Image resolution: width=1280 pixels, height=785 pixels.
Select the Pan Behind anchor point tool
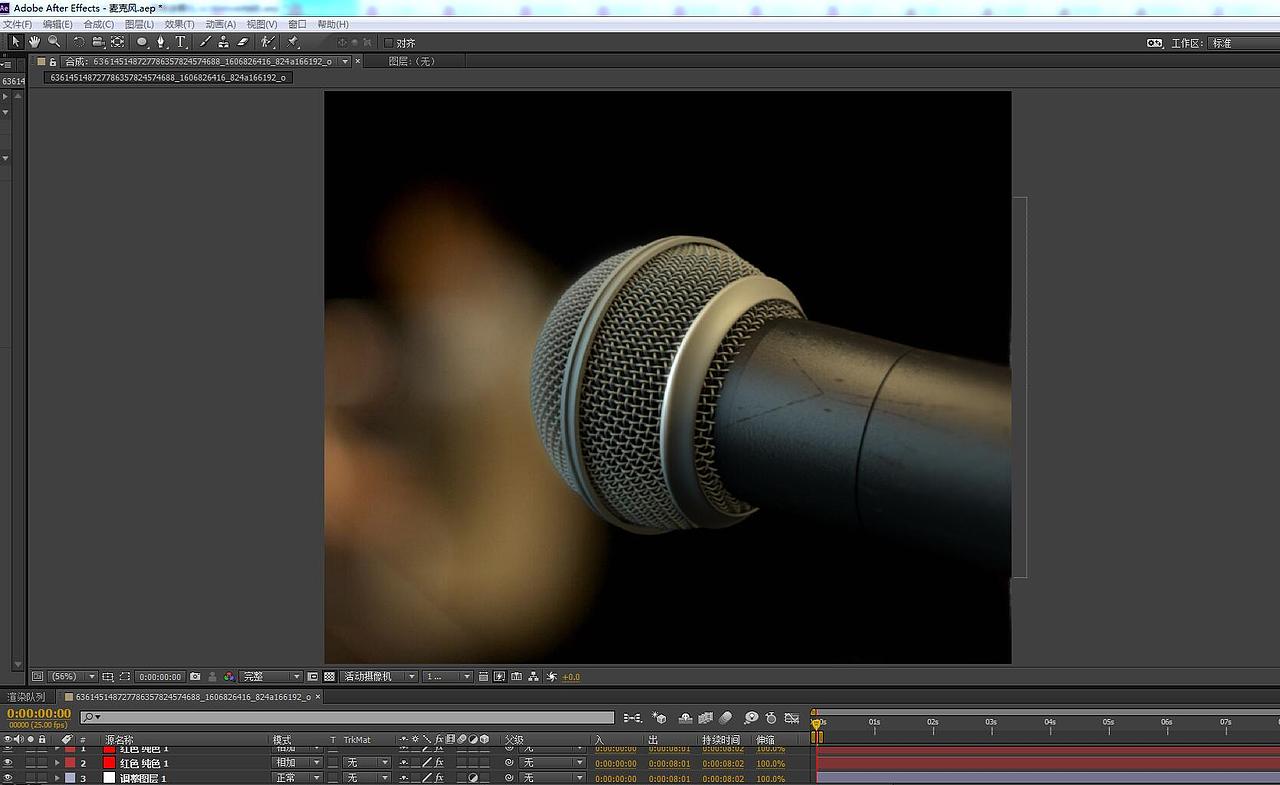[x=117, y=42]
